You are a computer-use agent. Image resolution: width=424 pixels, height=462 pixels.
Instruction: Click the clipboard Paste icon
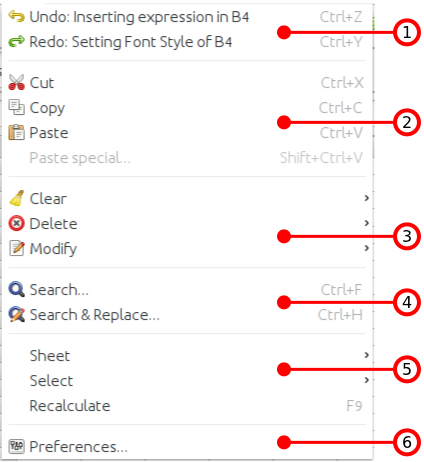(16, 132)
